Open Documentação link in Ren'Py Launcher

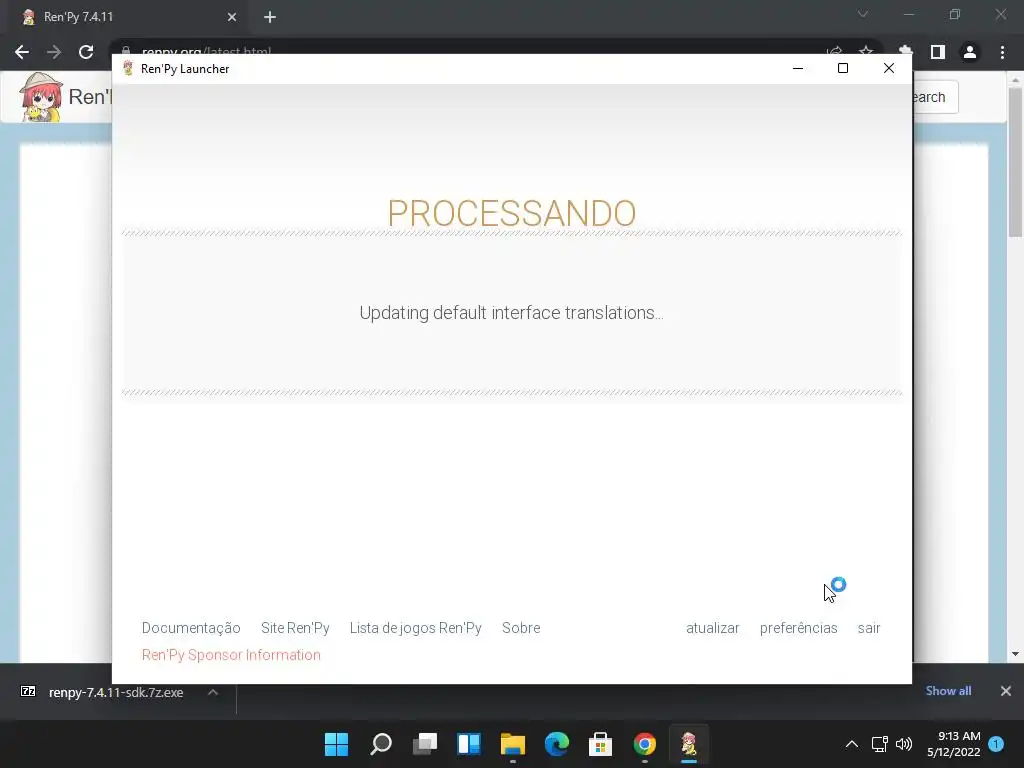(x=191, y=628)
